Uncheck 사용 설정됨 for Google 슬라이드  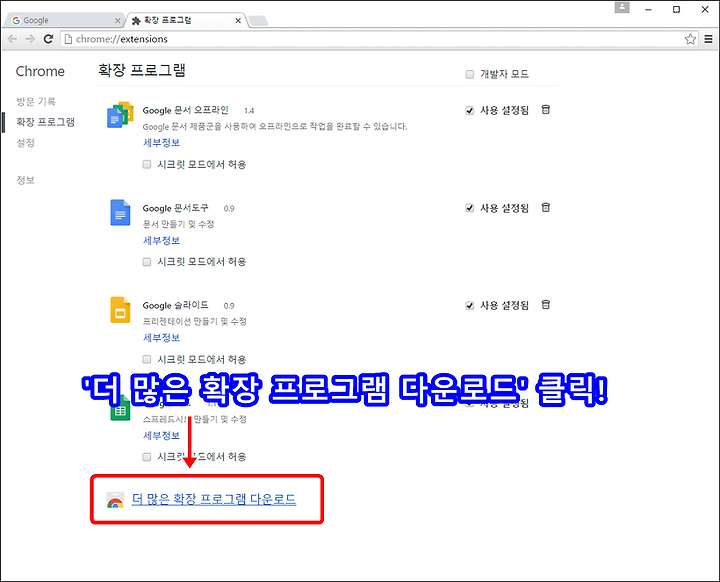(x=469, y=305)
